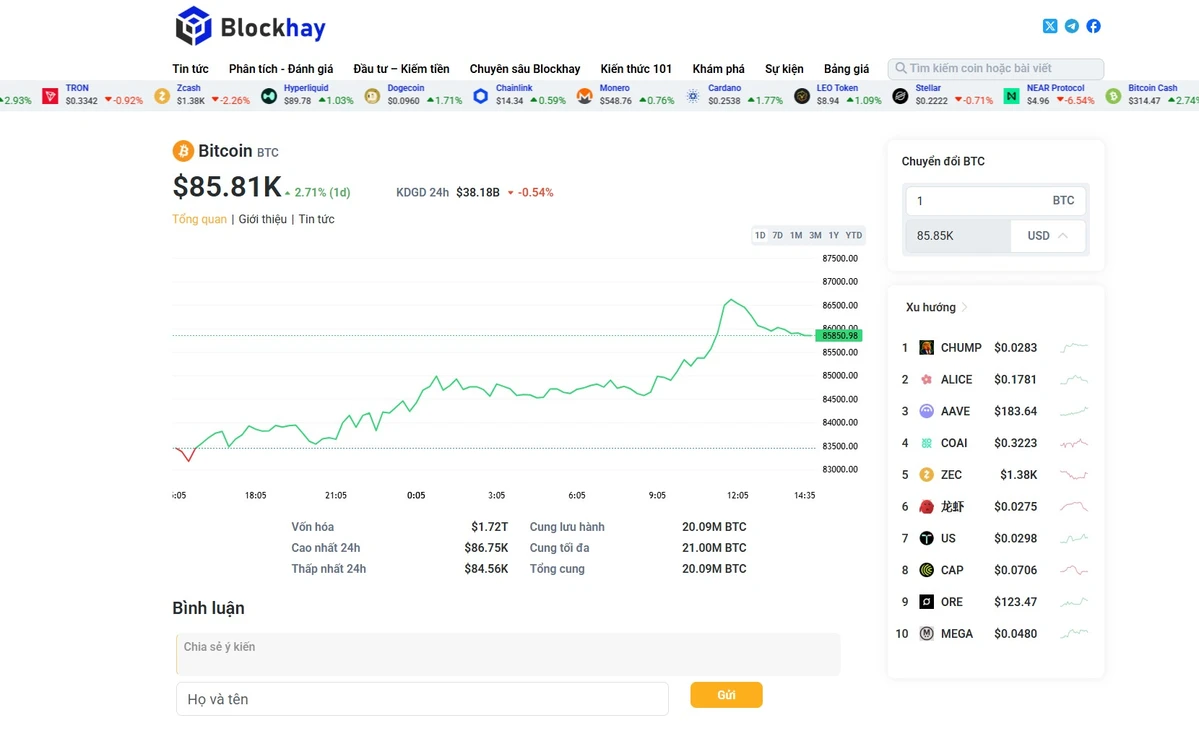Open the Kiến thức 101 menu

click(636, 69)
